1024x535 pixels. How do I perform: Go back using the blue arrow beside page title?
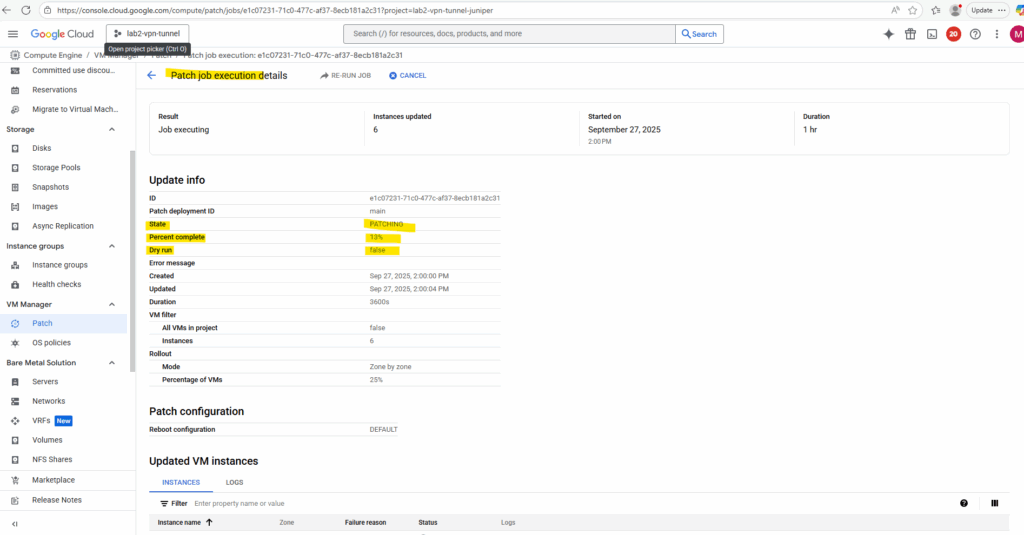coord(152,76)
